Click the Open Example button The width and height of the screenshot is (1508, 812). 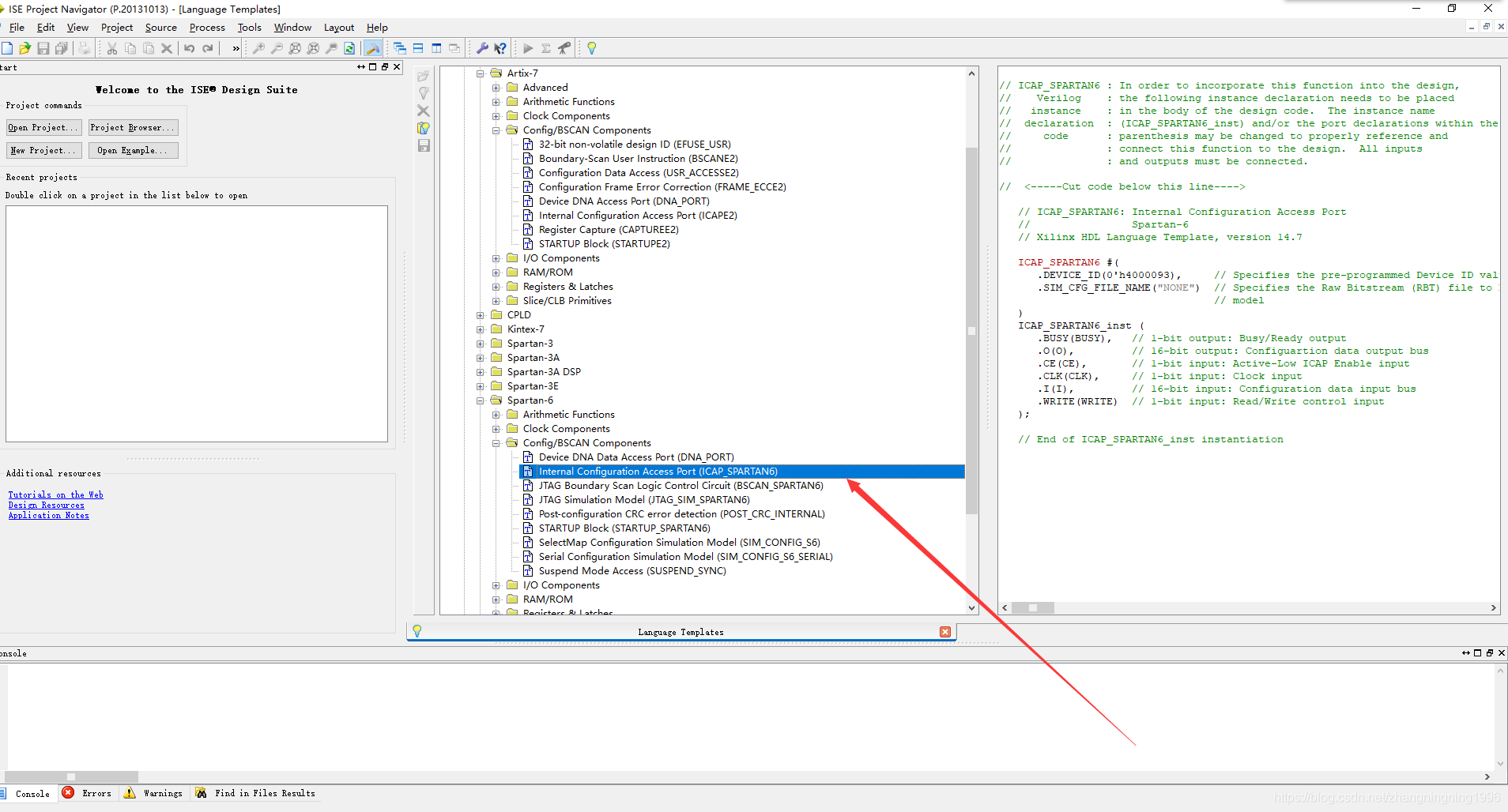(133, 150)
